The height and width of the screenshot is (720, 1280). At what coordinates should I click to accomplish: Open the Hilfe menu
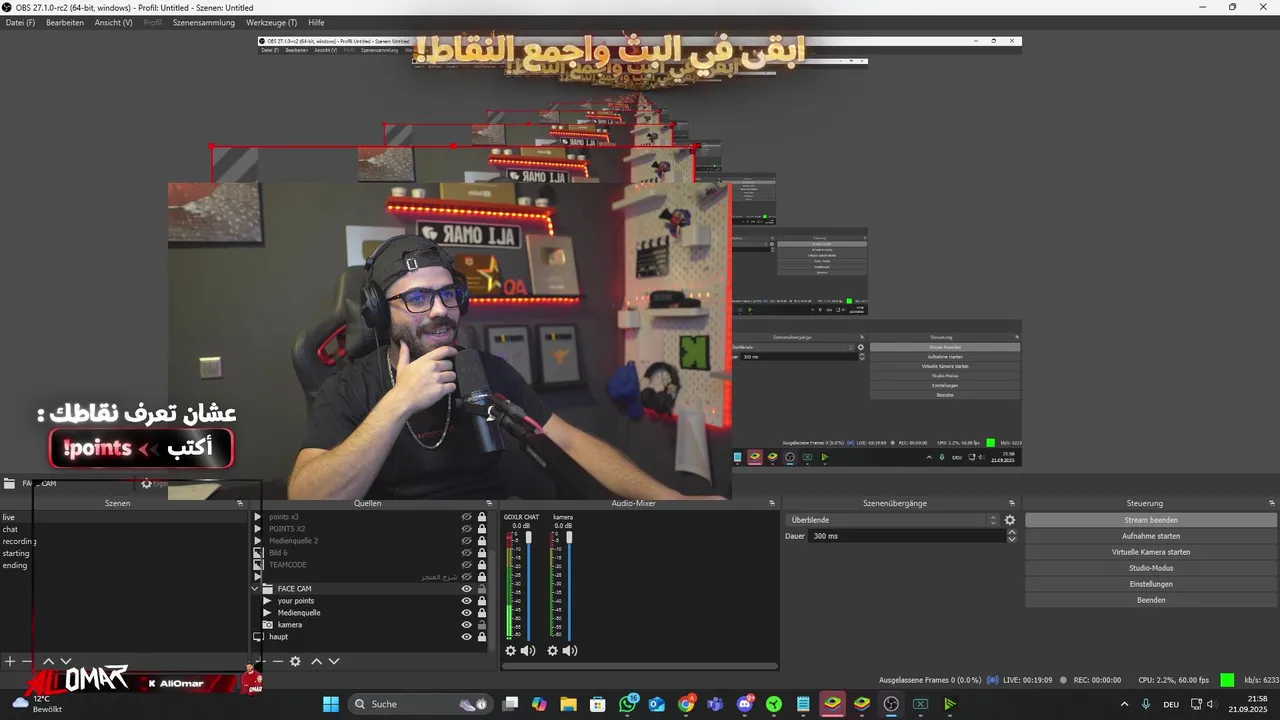(316, 22)
